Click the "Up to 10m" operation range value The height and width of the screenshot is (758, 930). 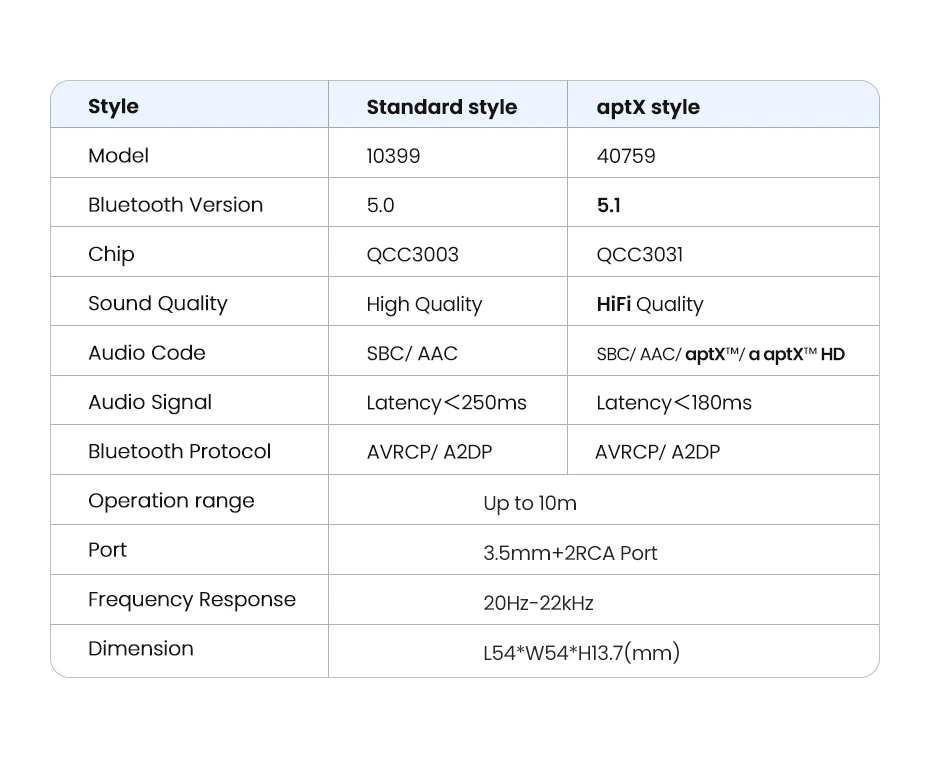coord(530,503)
